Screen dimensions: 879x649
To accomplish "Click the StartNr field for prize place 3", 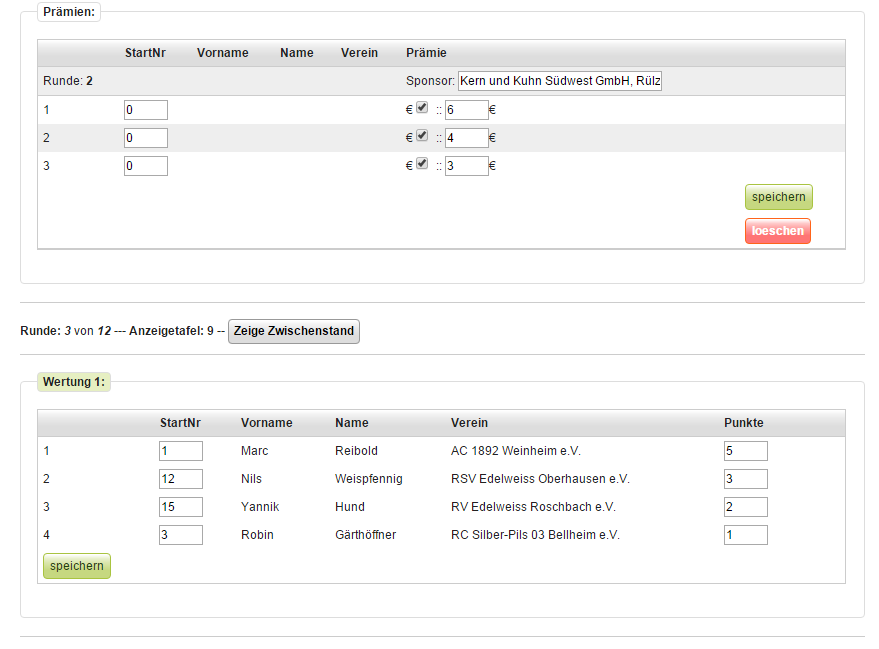I will 146,166.
